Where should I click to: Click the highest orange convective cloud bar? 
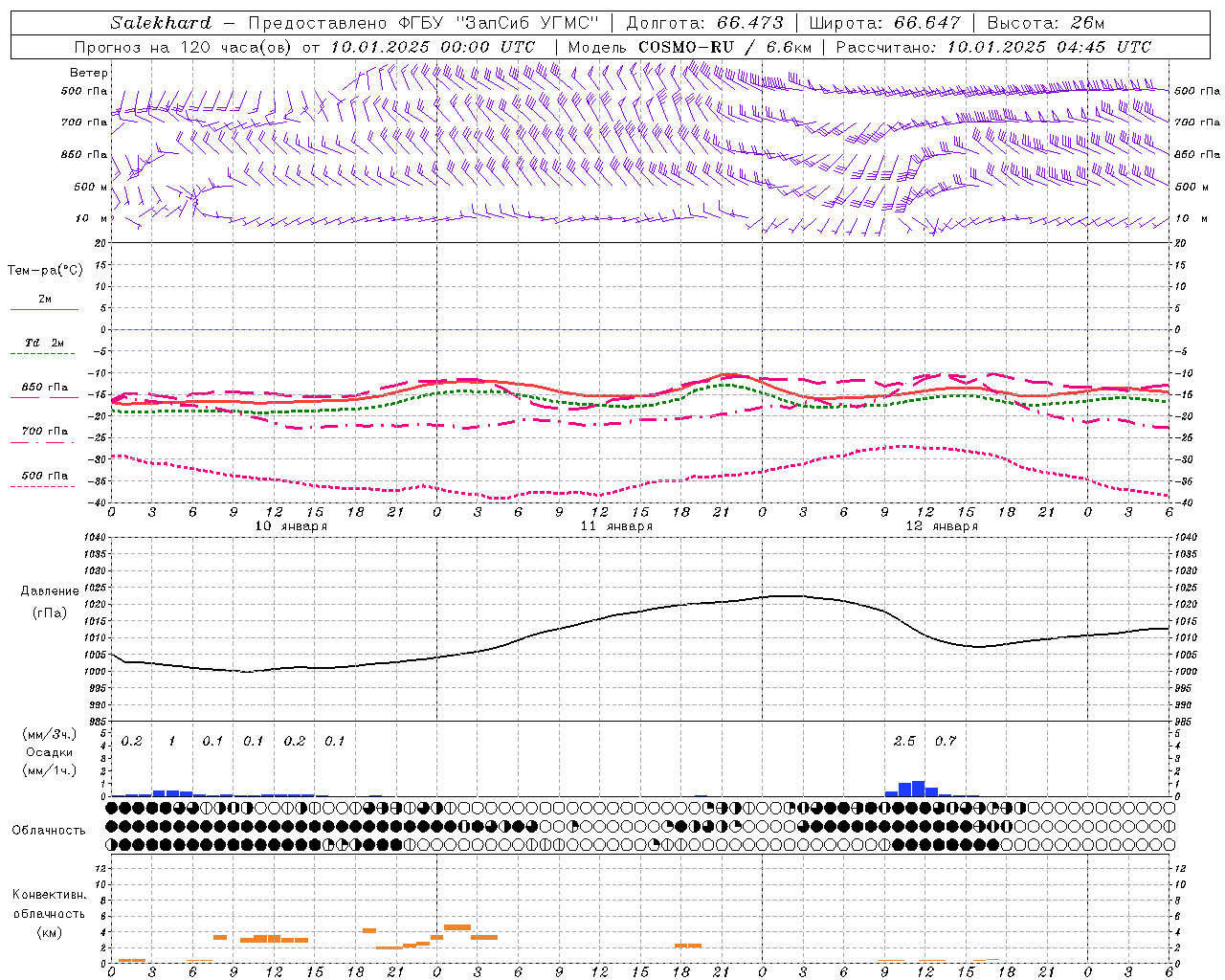pos(457,927)
